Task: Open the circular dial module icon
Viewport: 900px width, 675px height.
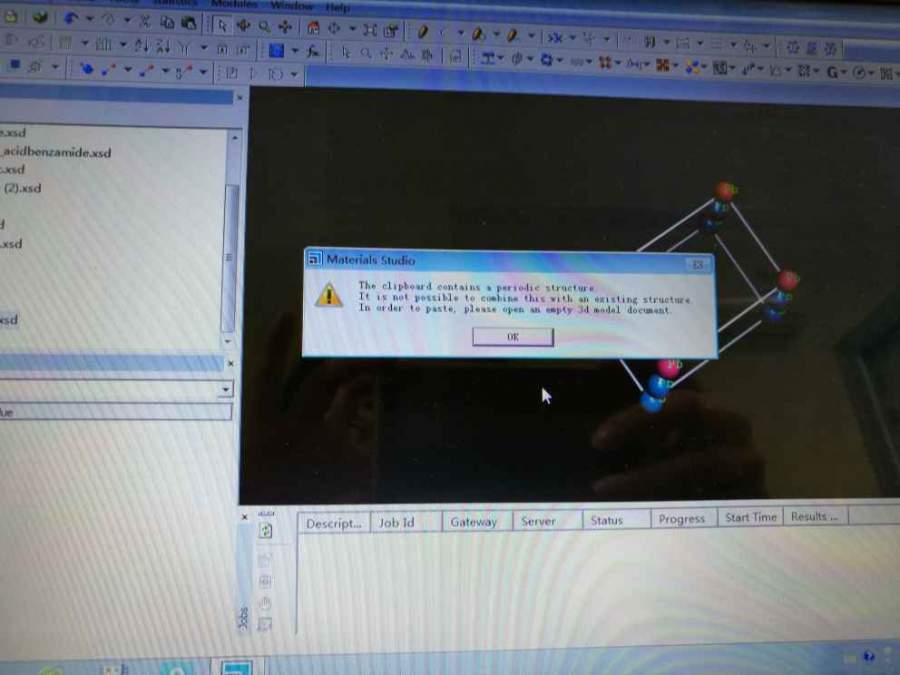Action: [859, 73]
